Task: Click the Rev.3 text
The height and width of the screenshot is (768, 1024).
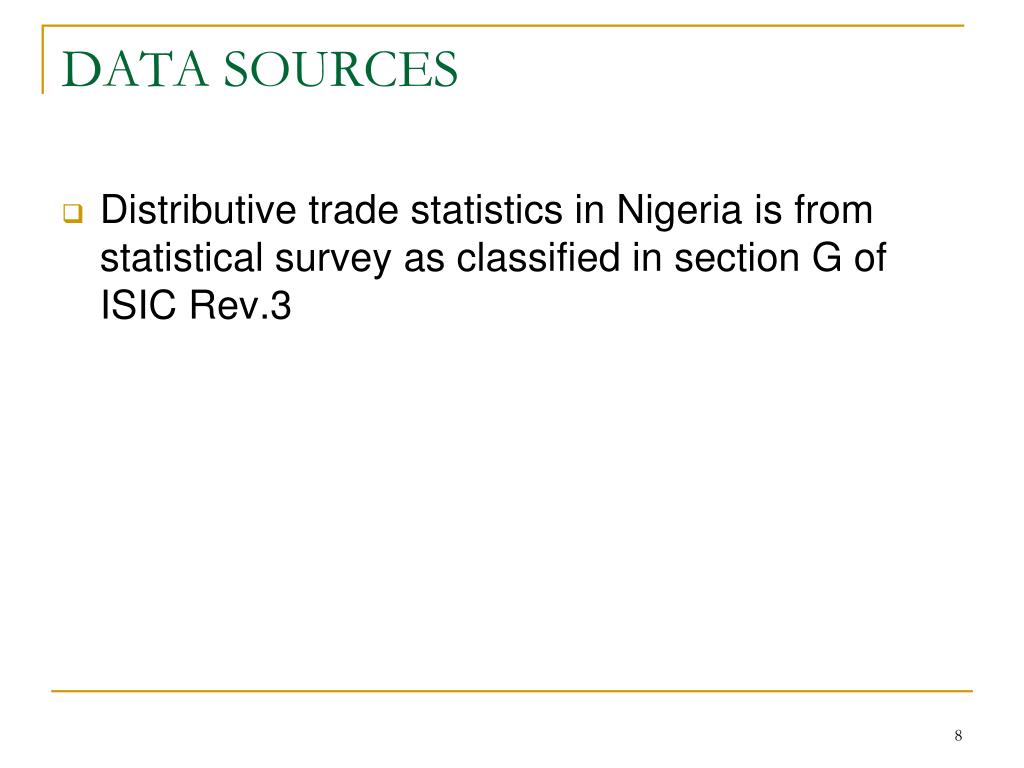Action: point(240,305)
